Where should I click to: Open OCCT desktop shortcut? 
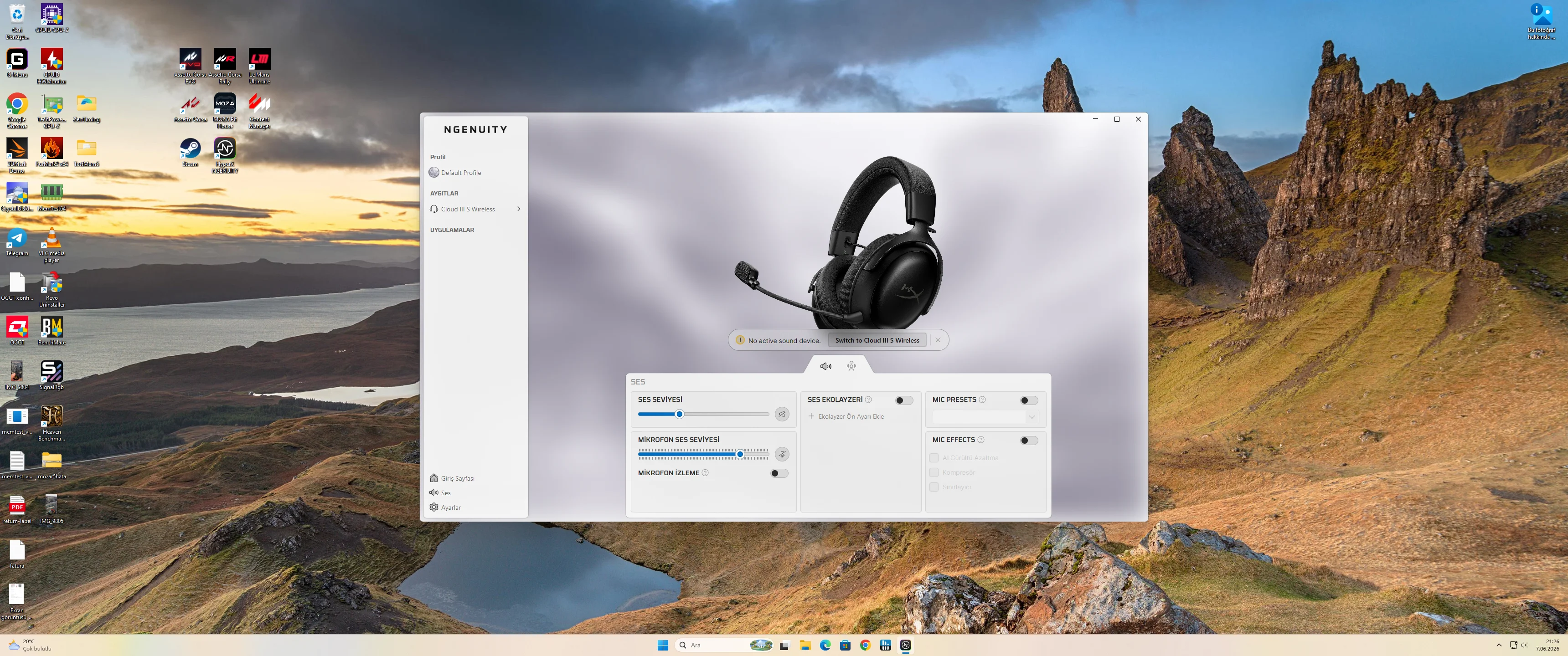pyautogui.click(x=17, y=331)
